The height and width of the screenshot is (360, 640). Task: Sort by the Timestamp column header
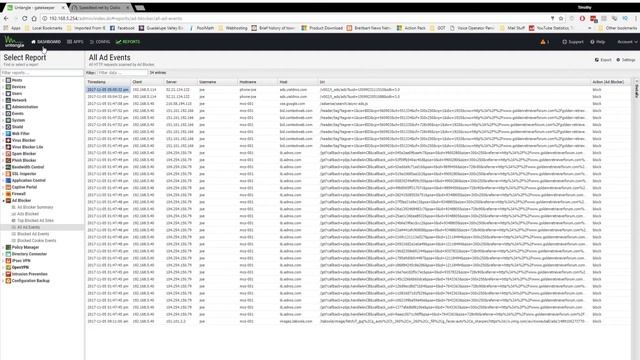point(108,82)
